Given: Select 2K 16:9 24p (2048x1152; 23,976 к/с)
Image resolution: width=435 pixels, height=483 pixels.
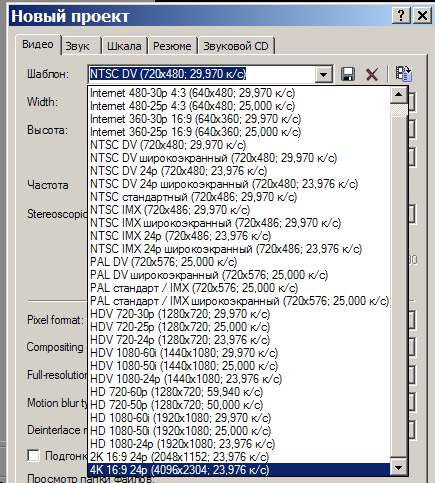Looking at the screenshot, I should tap(239, 457).
